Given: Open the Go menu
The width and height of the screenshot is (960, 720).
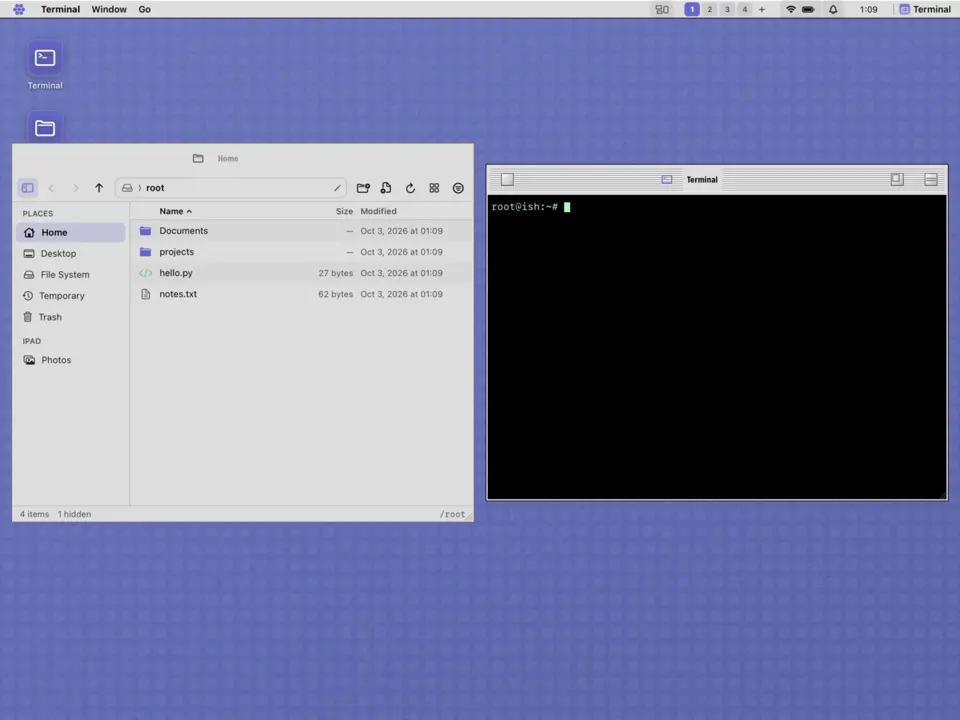Looking at the screenshot, I should (144, 9).
